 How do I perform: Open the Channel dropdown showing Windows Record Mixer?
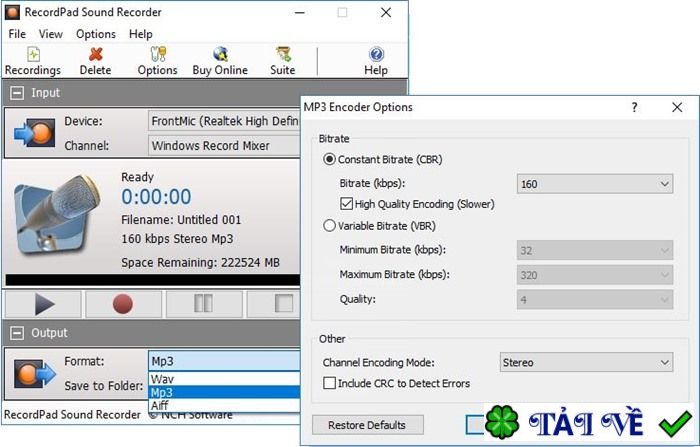coord(224,146)
